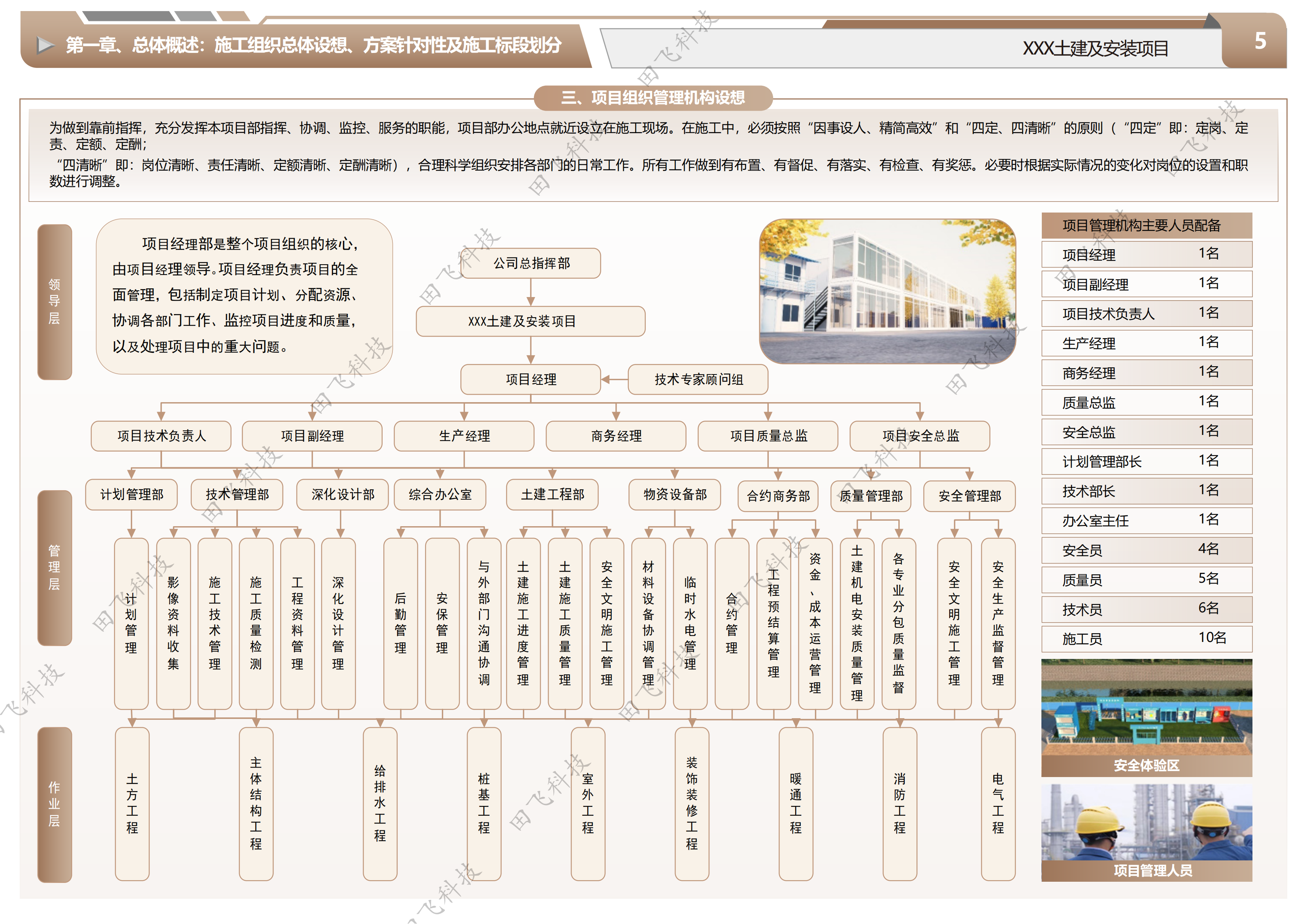Click the 安保管理 vertical box
The width and height of the screenshot is (1307, 924).
pos(442,624)
